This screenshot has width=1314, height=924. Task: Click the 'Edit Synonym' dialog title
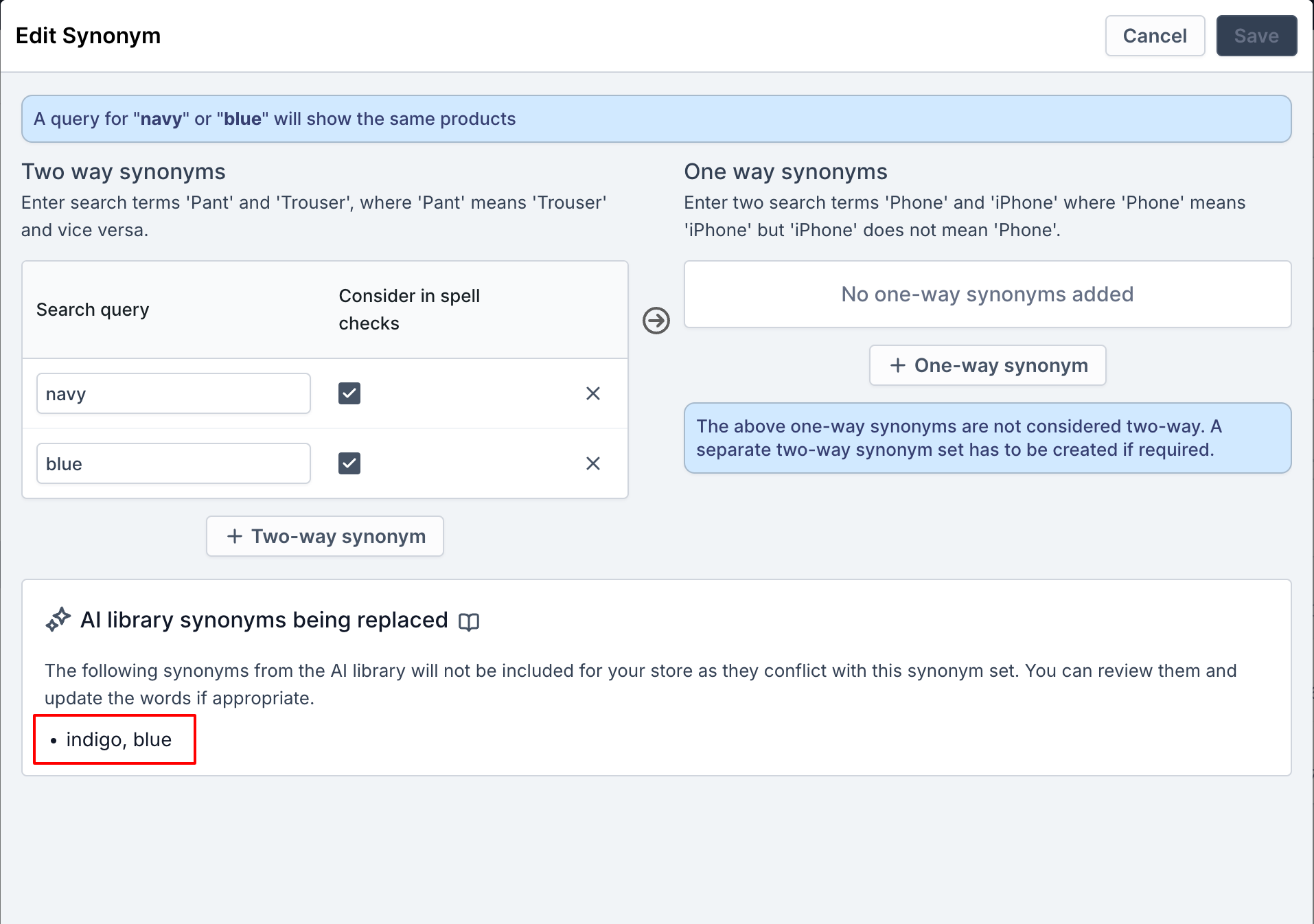88,36
